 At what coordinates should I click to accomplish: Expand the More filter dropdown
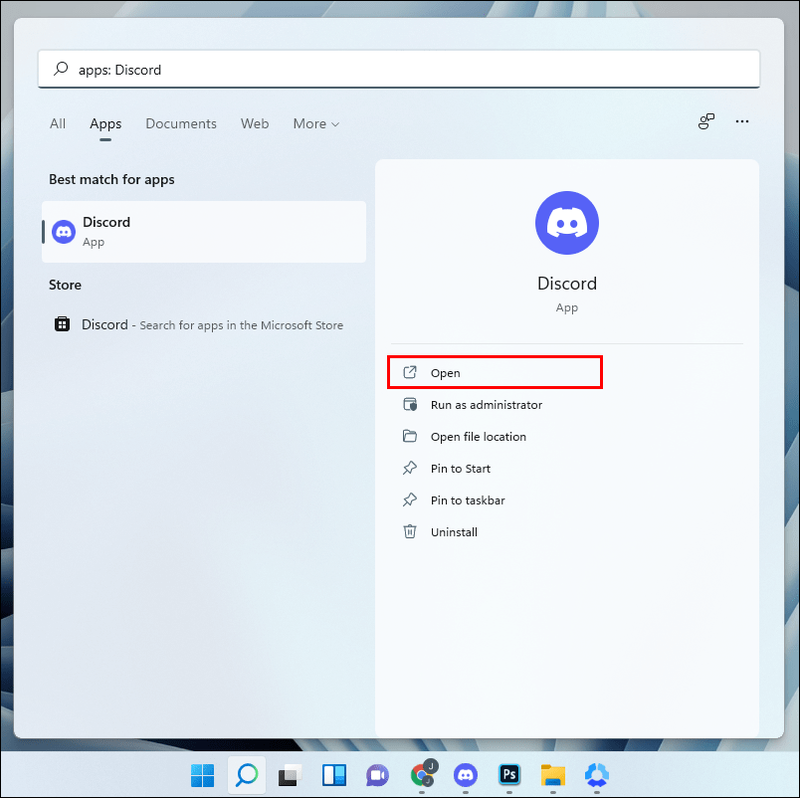(316, 124)
